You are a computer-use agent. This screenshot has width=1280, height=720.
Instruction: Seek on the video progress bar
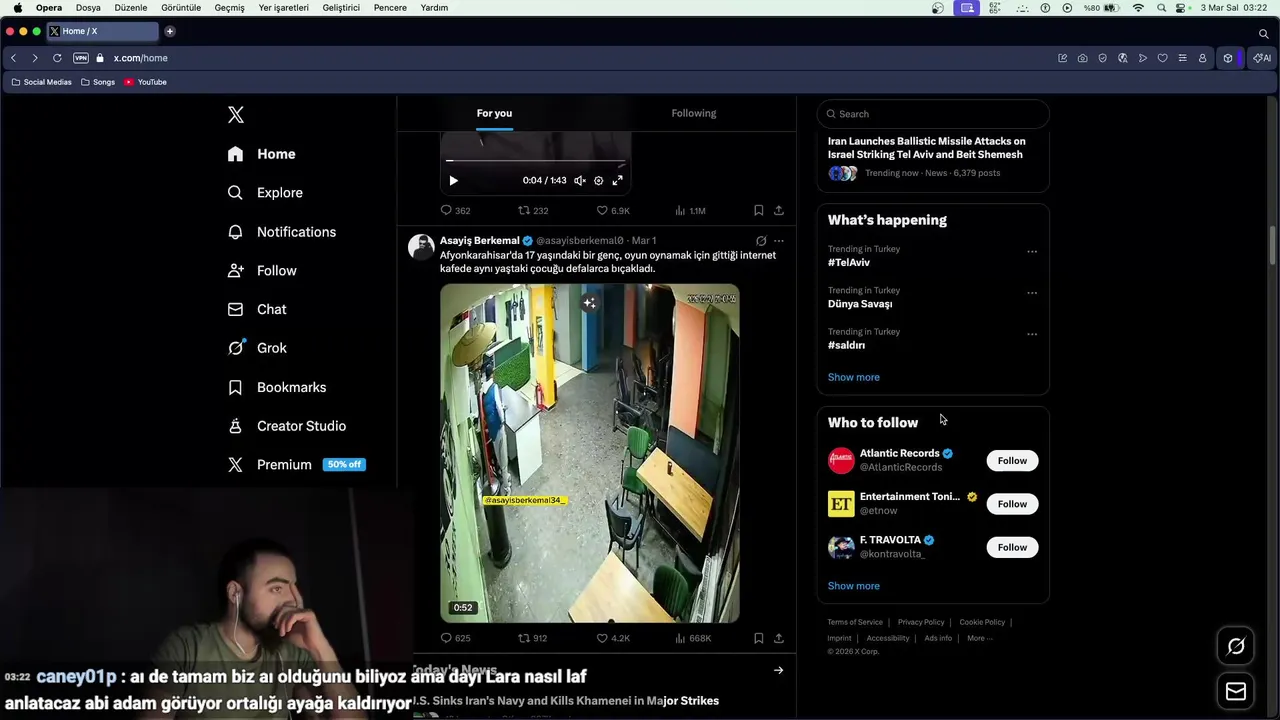535,160
